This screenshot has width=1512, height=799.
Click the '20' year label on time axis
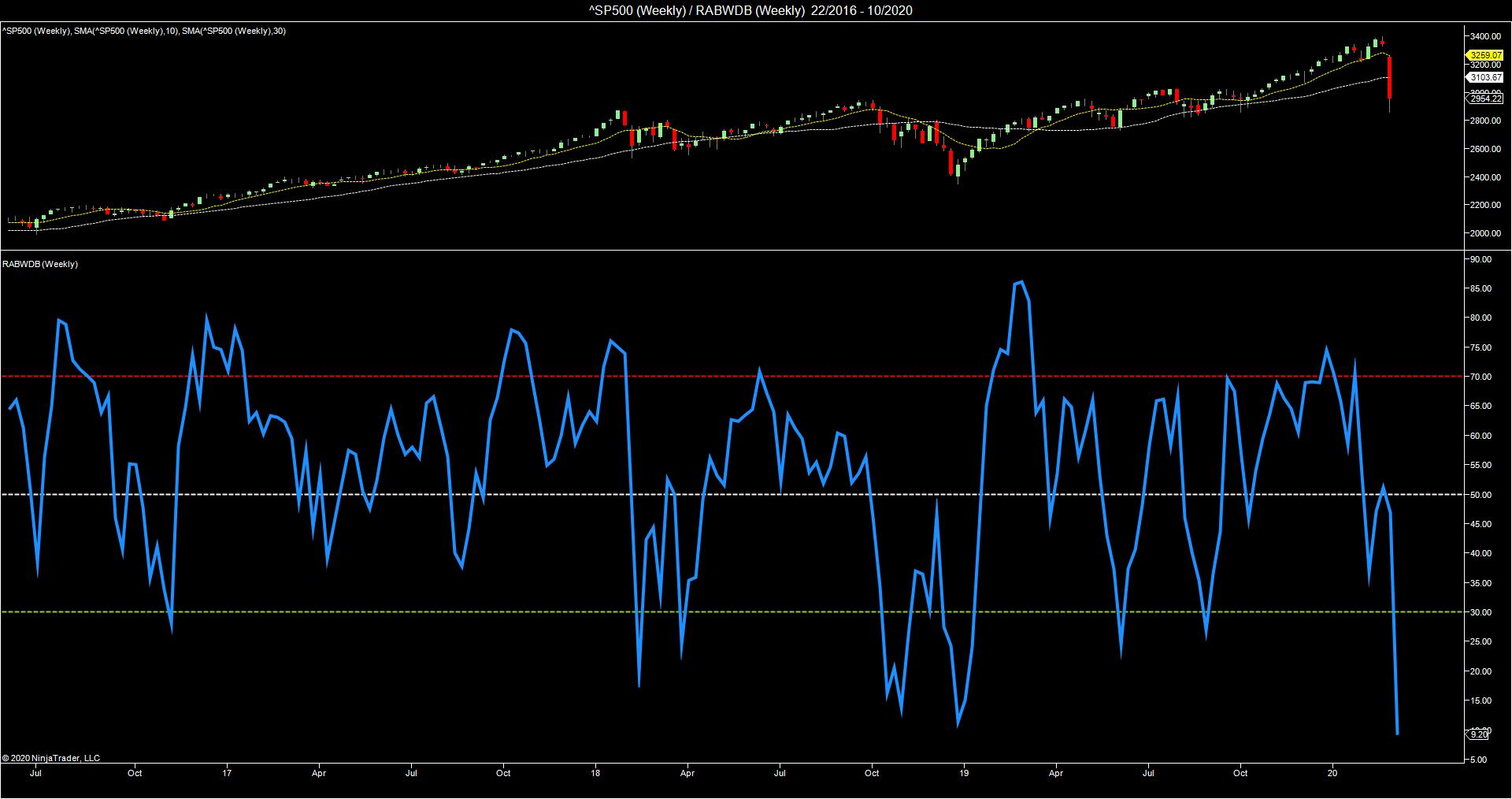click(1332, 773)
